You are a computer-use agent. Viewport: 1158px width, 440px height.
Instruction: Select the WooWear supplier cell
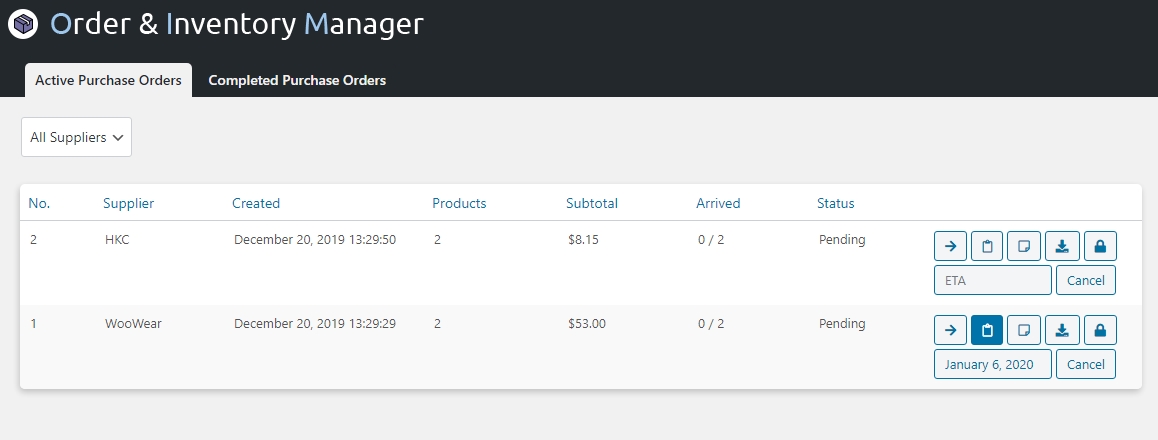pos(133,323)
